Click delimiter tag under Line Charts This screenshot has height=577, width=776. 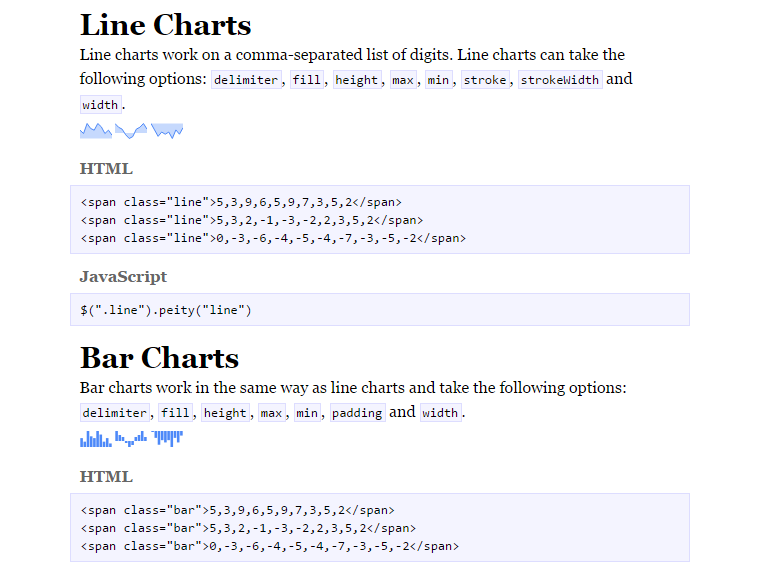[x=246, y=80]
